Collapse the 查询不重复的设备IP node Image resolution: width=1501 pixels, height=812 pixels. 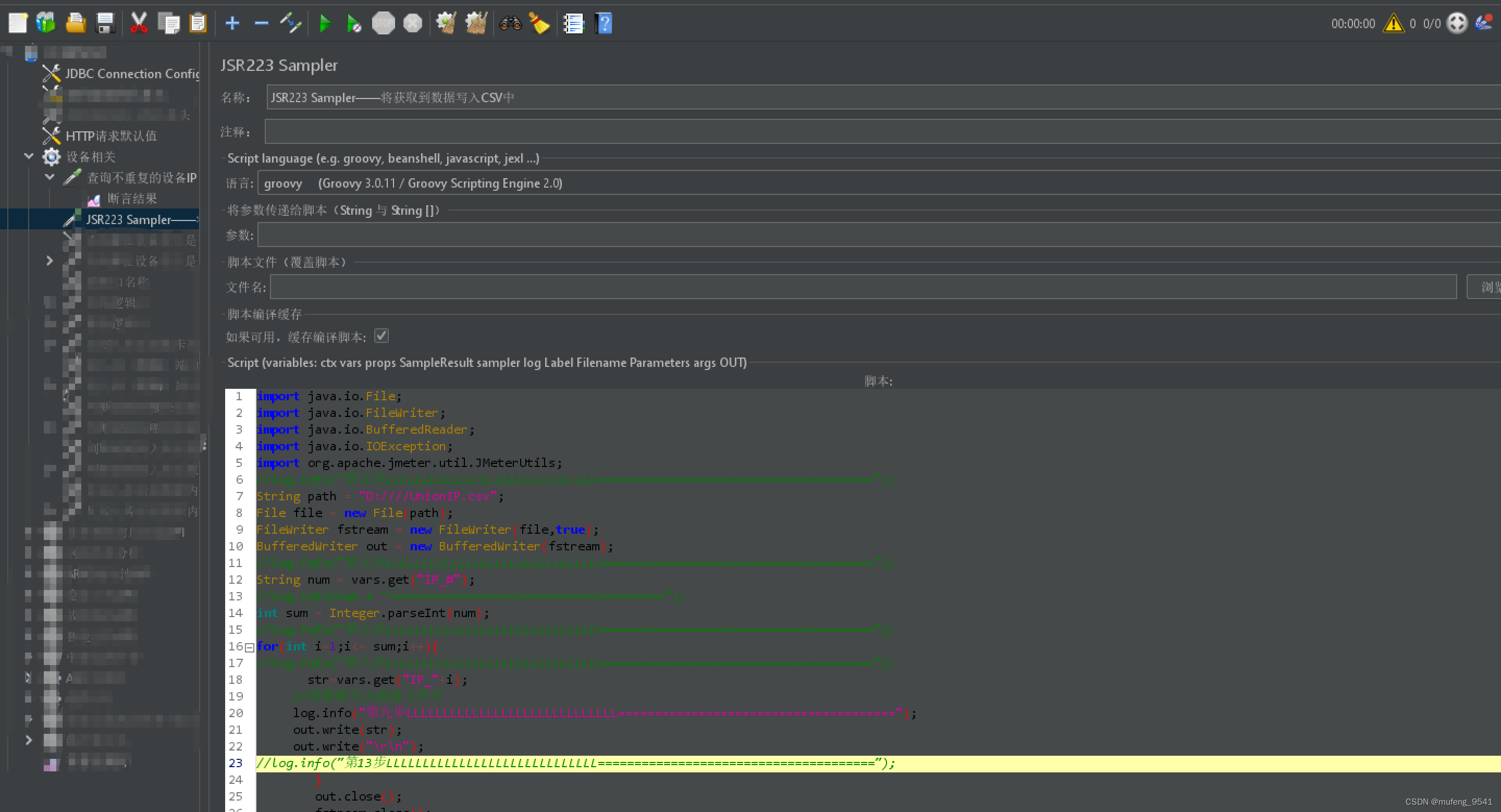pyautogui.click(x=50, y=177)
